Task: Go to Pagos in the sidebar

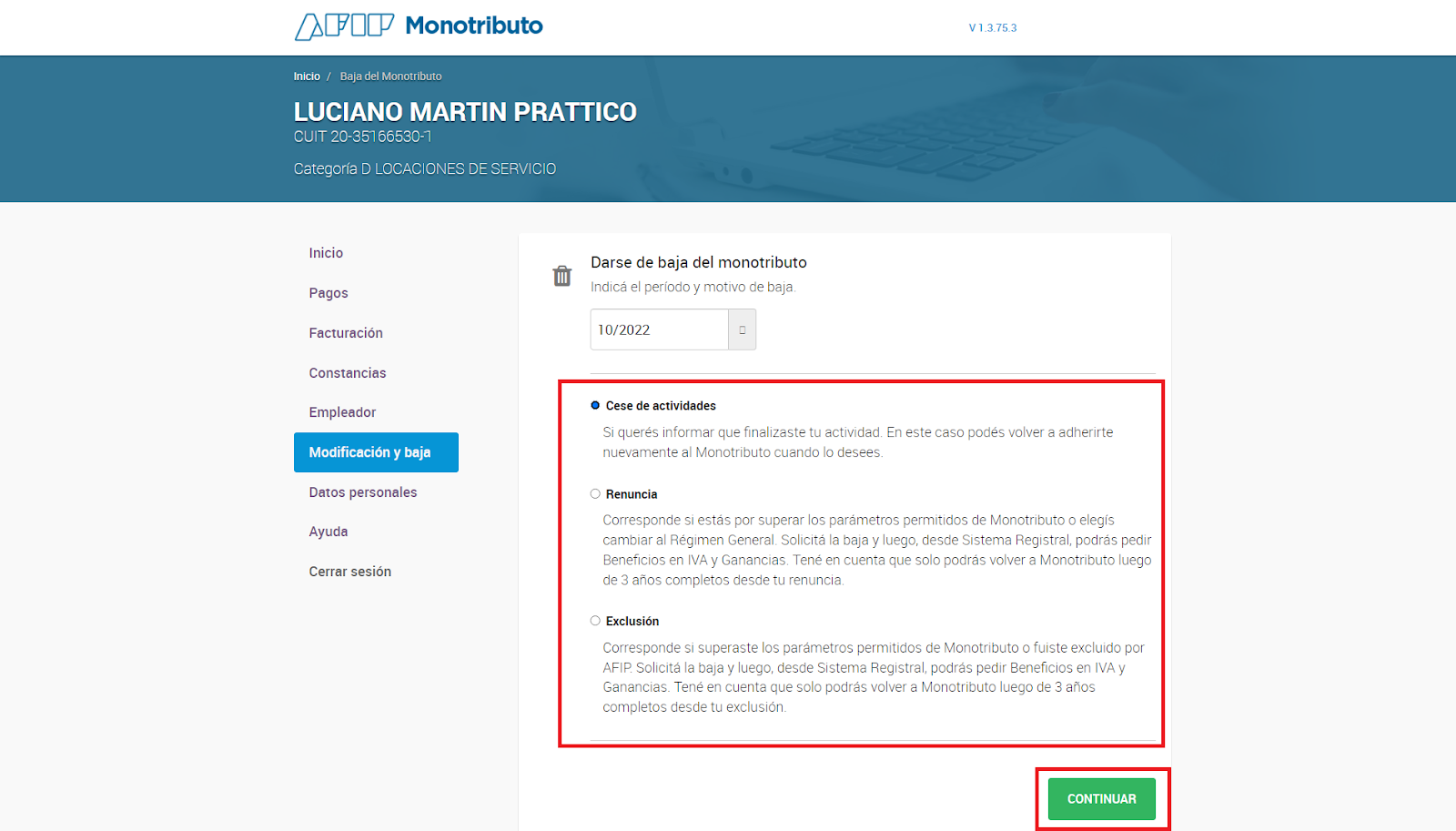Action: 329,293
